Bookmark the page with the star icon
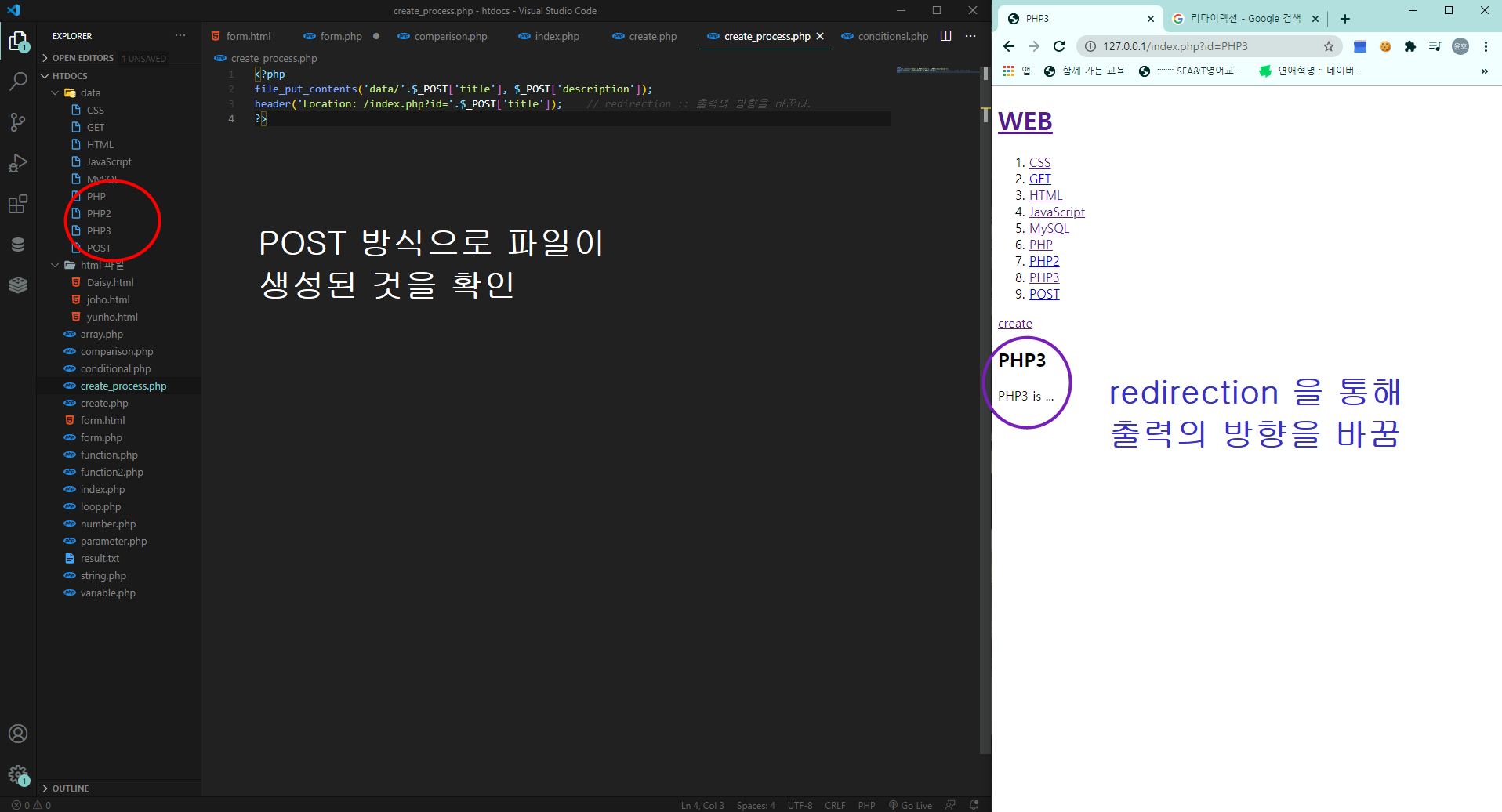The image size is (1502, 812). (x=1329, y=46)
